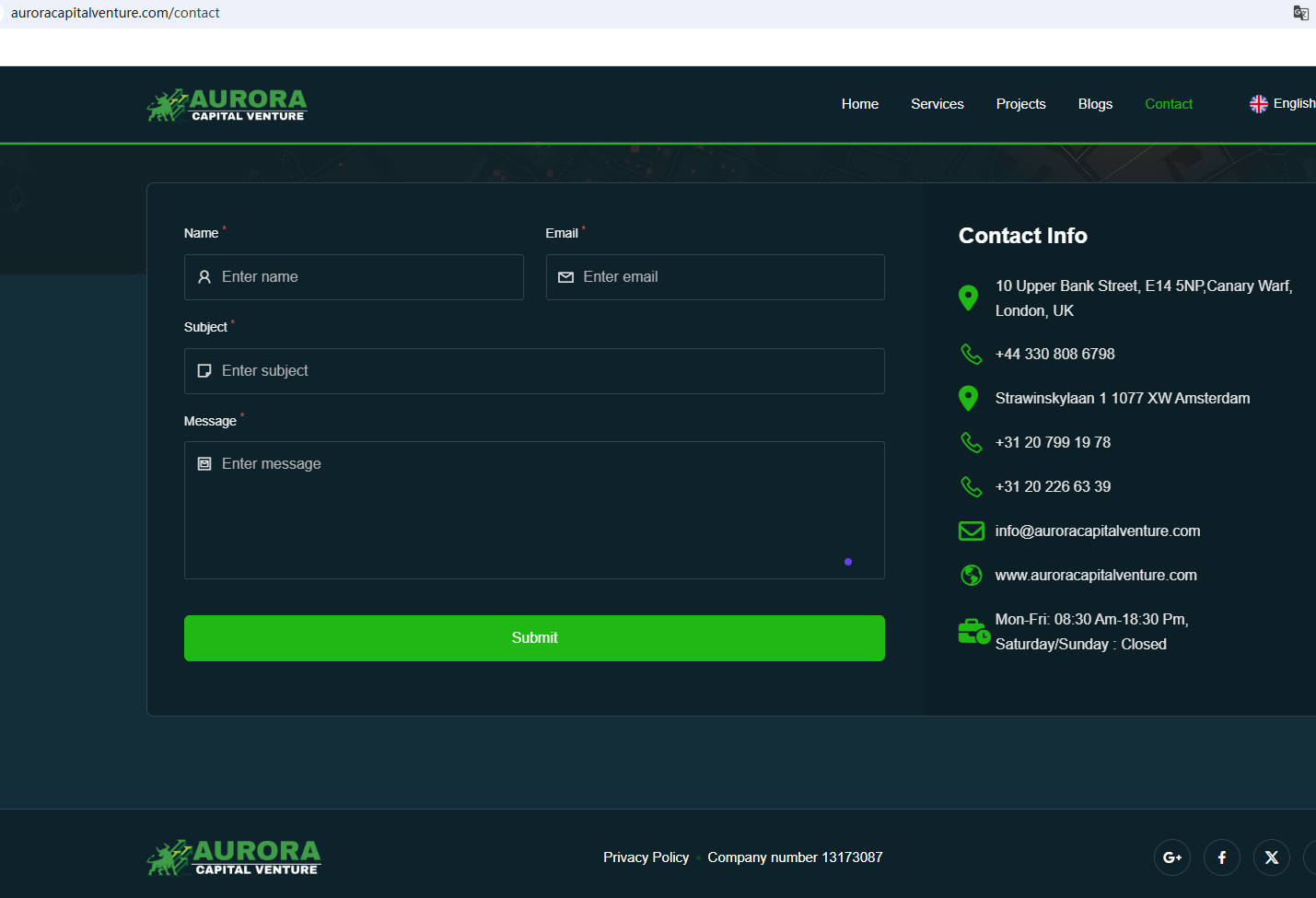Viewport: 1316px width, 898px height.
Task: Click the Google Plus social icon
Action: 1171,857
